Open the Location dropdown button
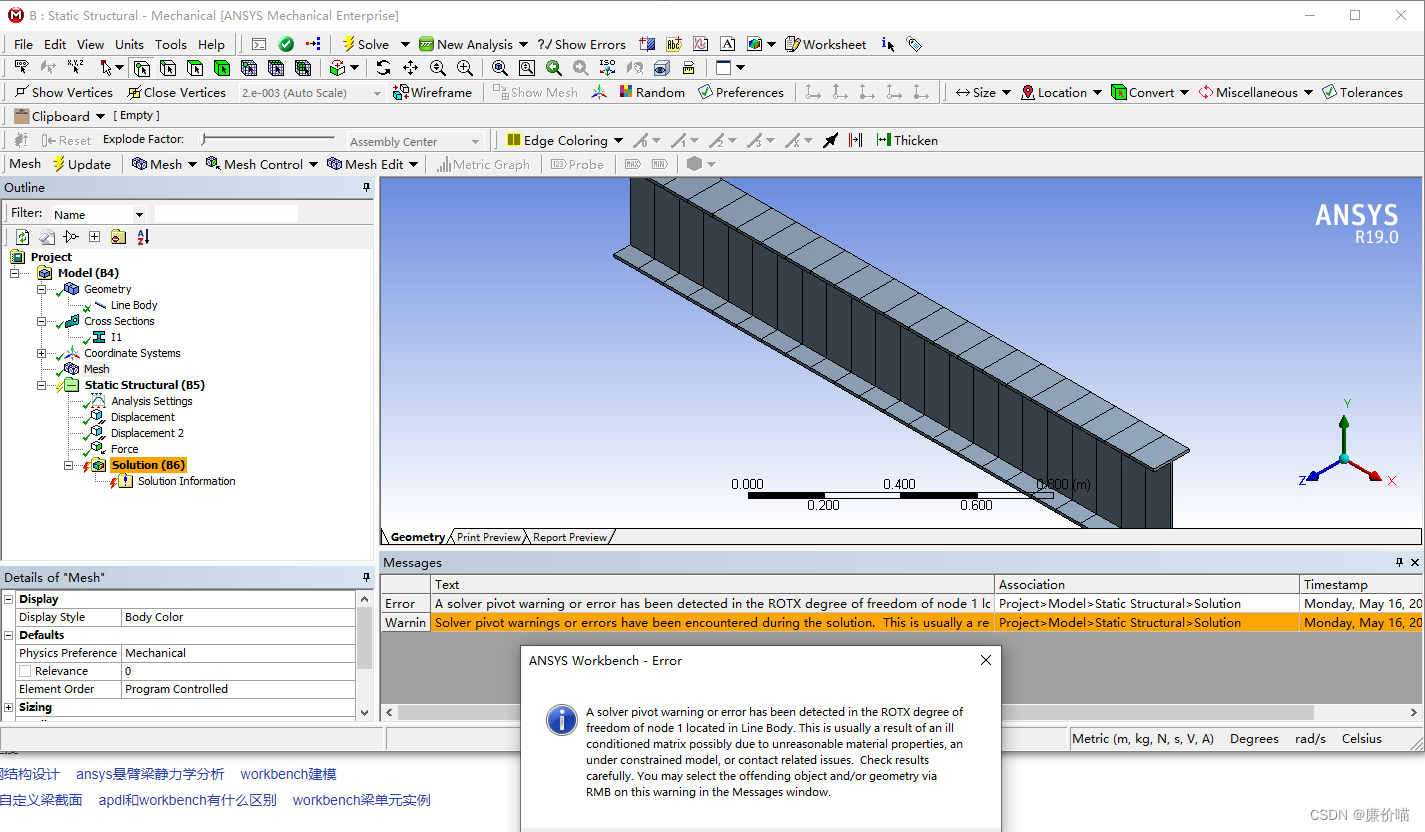The image size is (1425, 832). point(1061,92)
